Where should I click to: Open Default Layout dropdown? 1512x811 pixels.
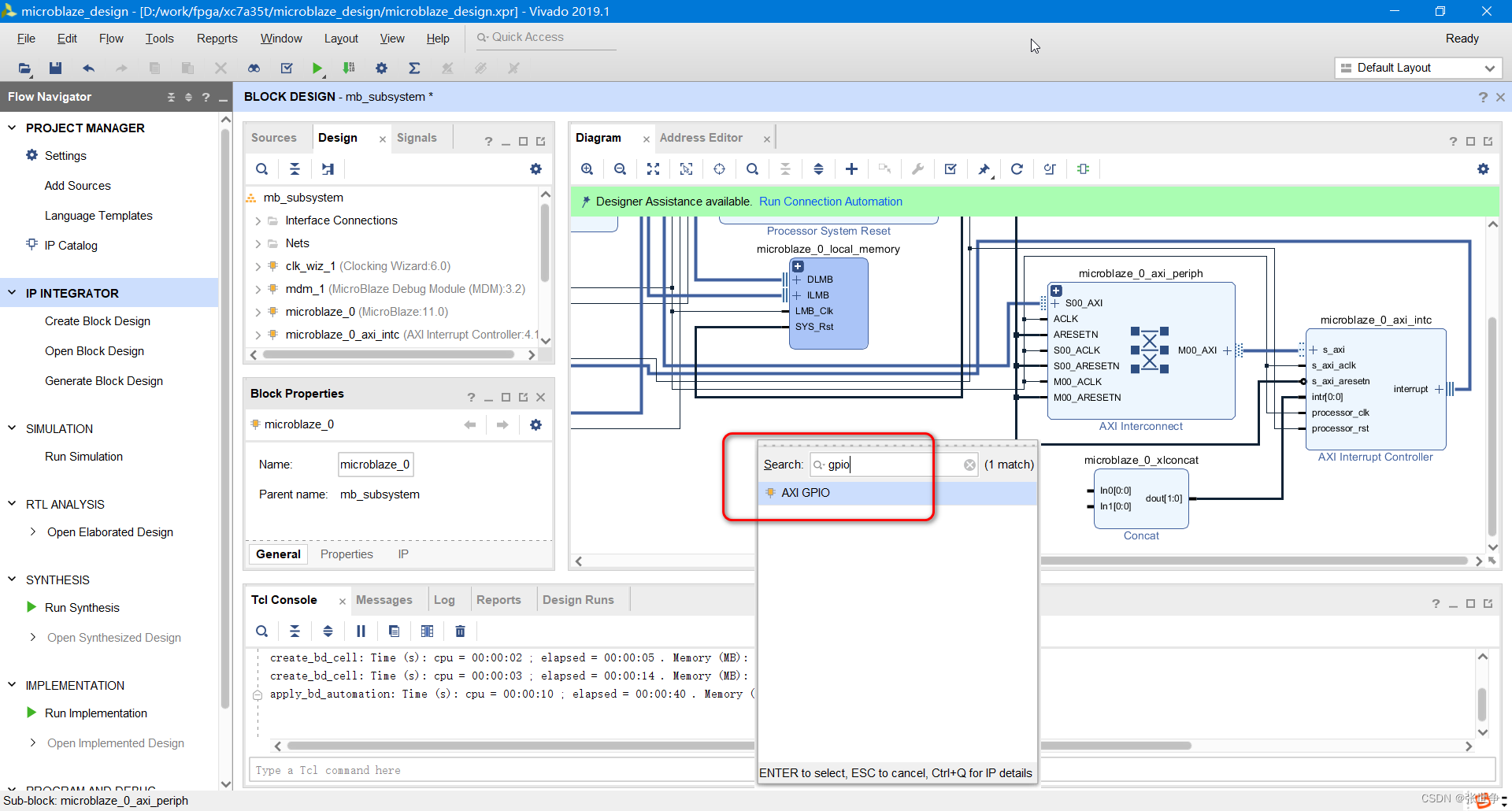point(1418,68)
